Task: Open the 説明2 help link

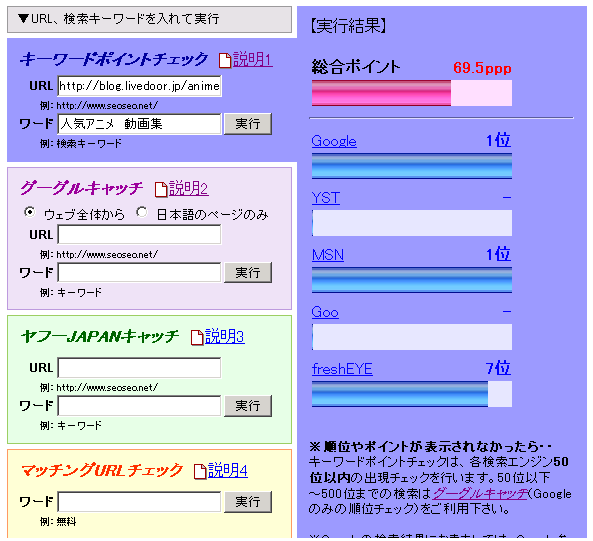Action: click(189, 188)
